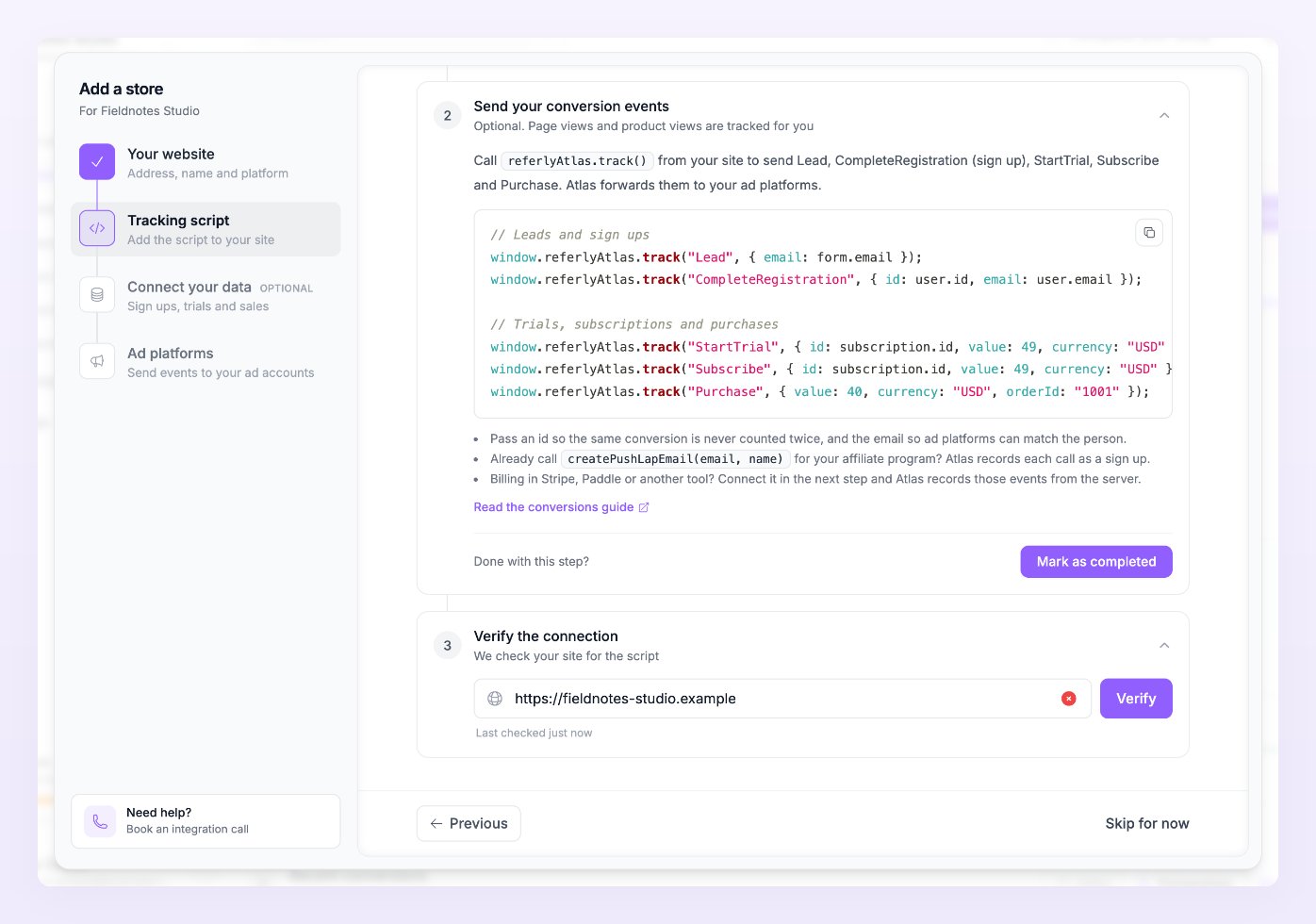1316x924 pixels.
Task: Click the Add a store title
Action: point(121,89)
